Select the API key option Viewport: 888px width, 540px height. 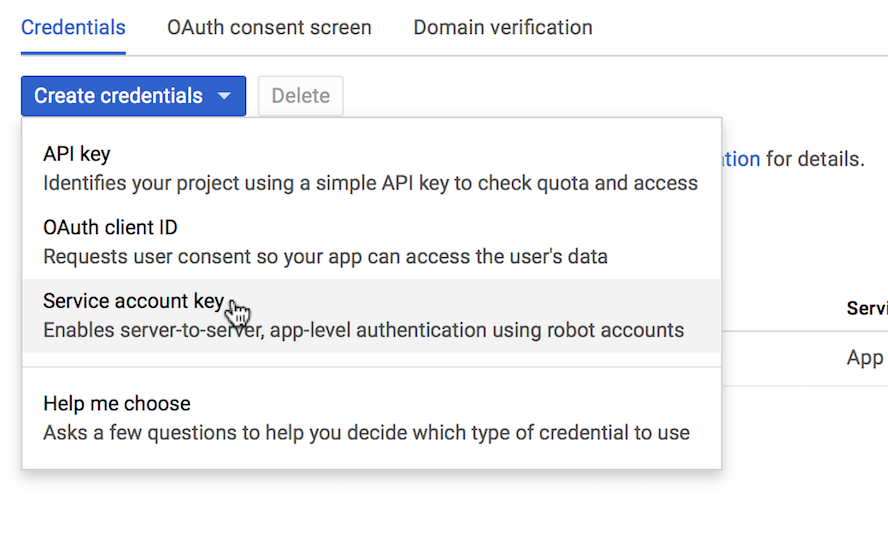pyautogui.click(x=77, y=154)
